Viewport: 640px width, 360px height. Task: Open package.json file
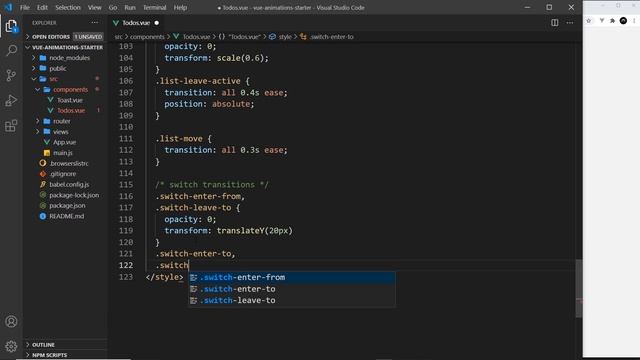coord(65,206)
